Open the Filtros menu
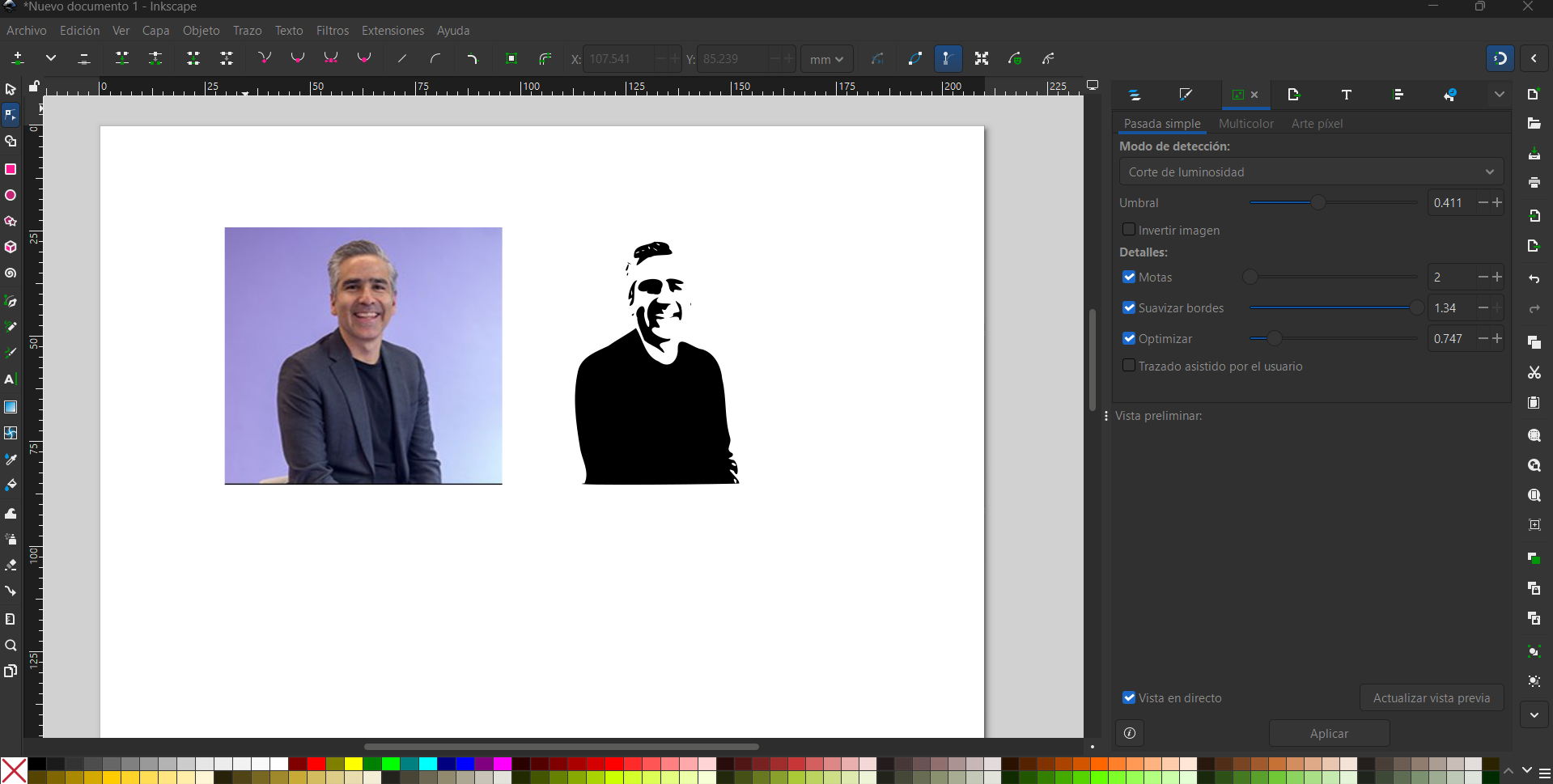This screenshot has width=1553, height=784. tap(332, 31)
